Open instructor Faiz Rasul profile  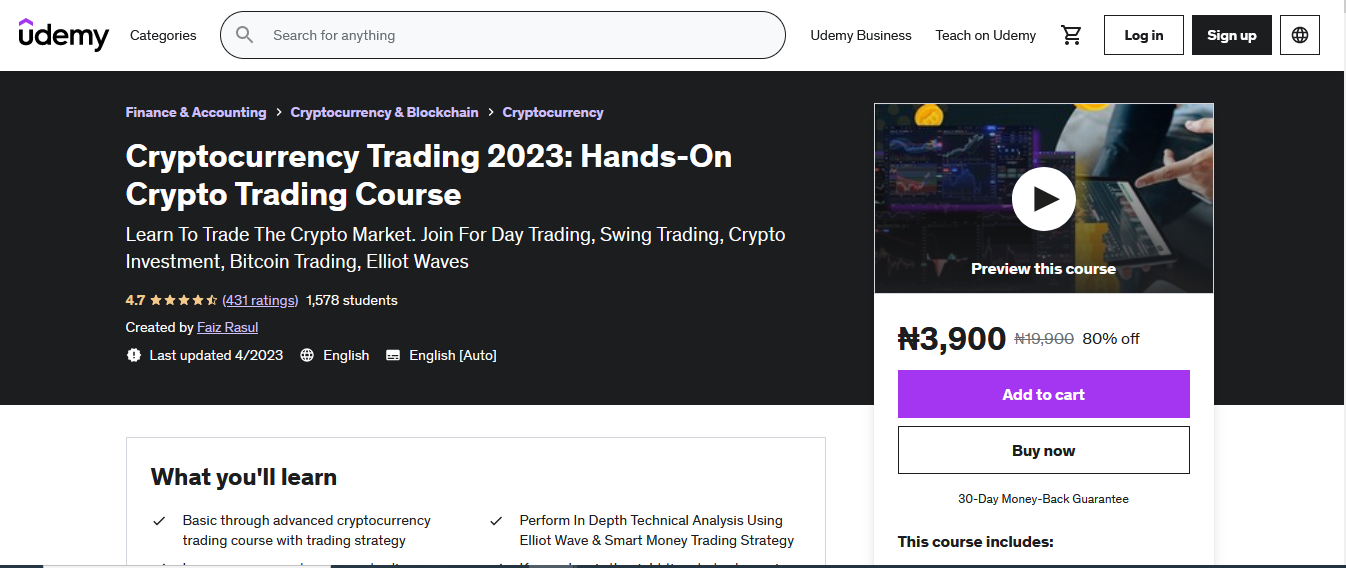point(228,327)
